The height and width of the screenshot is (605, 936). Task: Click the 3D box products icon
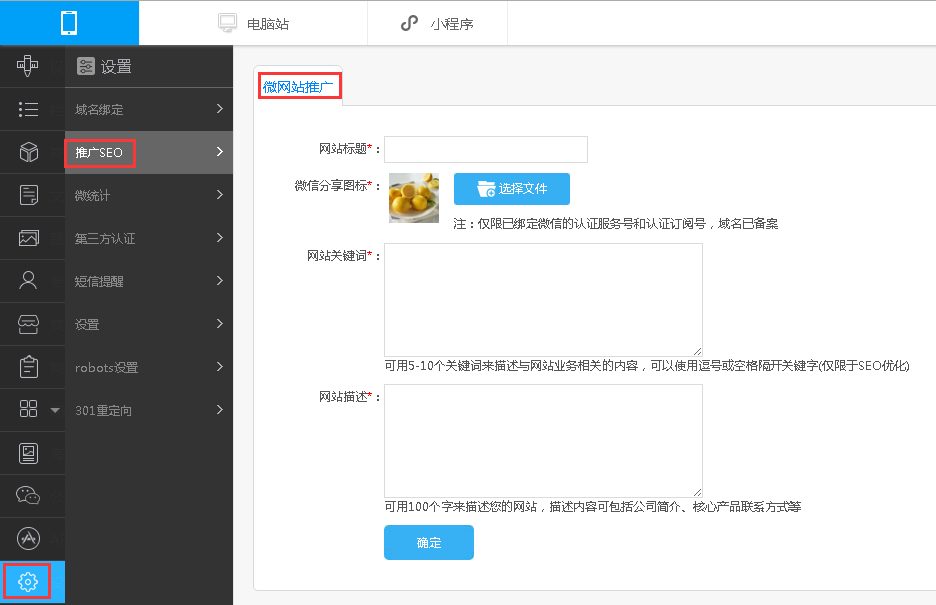pos(27,152)
